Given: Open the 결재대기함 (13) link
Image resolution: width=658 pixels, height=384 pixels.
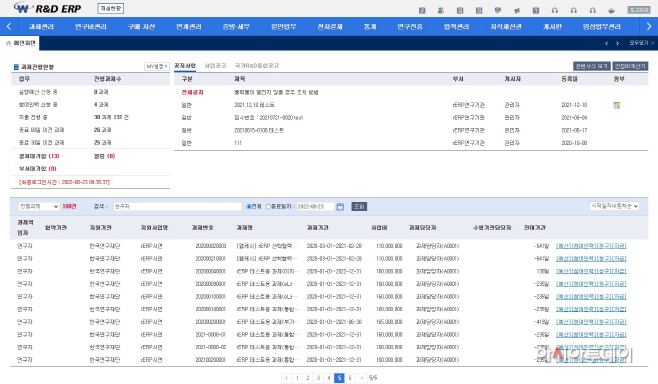Looking at the screenshot, I should pyautogui.click(x=39, y=156).
